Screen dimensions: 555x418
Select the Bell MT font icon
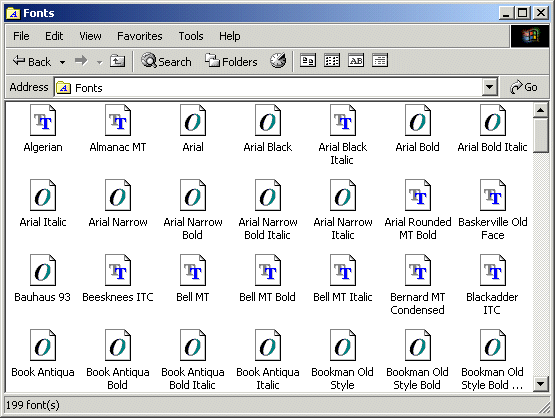pyautogui.click(x=193, y=270)
